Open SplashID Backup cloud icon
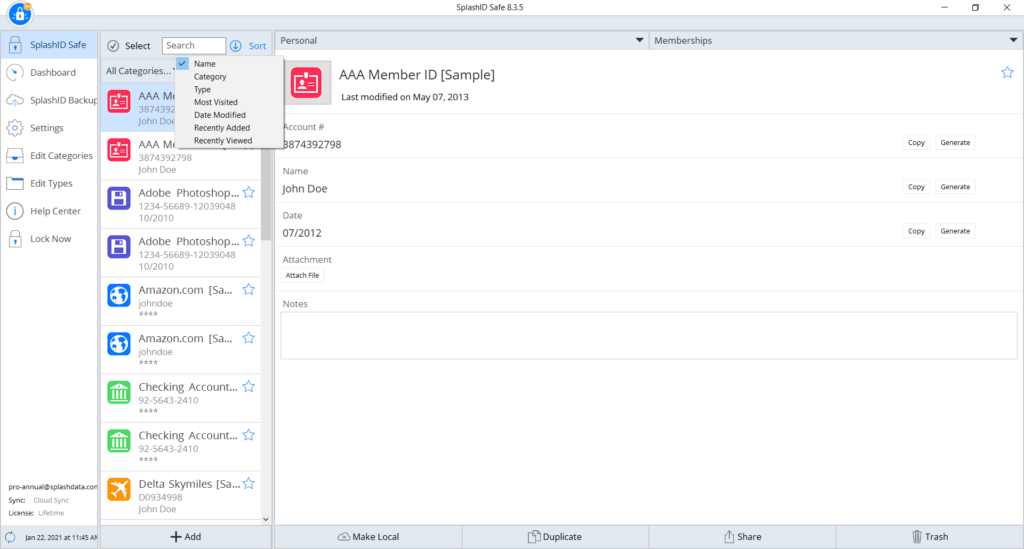The image size is (1024, 549). (15, 100)
